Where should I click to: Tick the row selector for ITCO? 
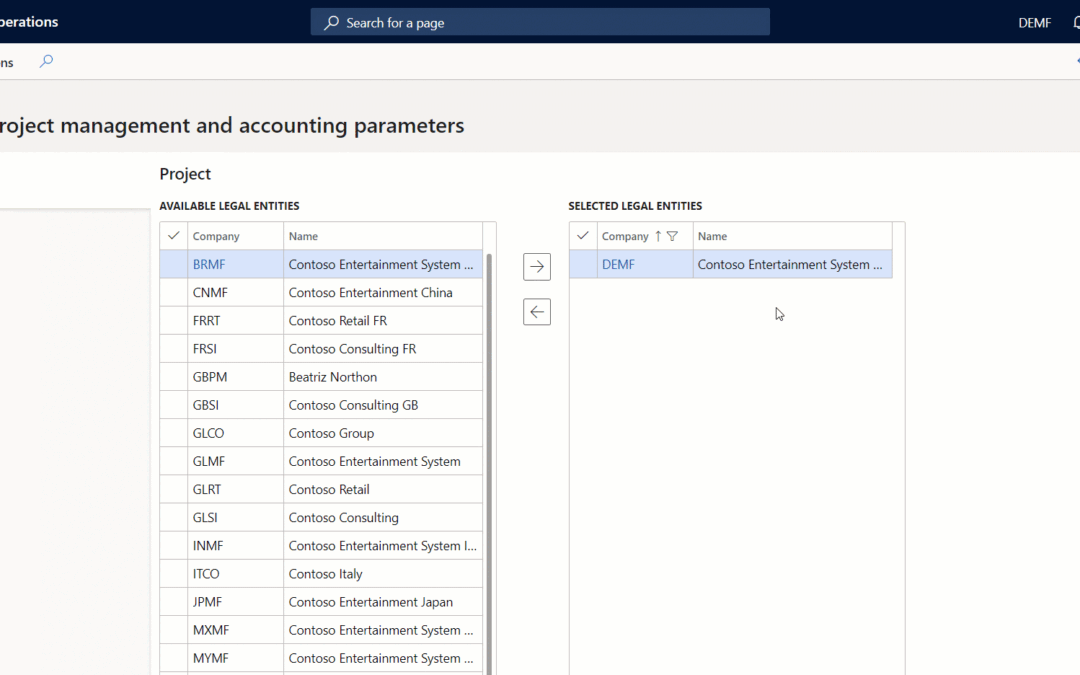[x=174, y=574]
